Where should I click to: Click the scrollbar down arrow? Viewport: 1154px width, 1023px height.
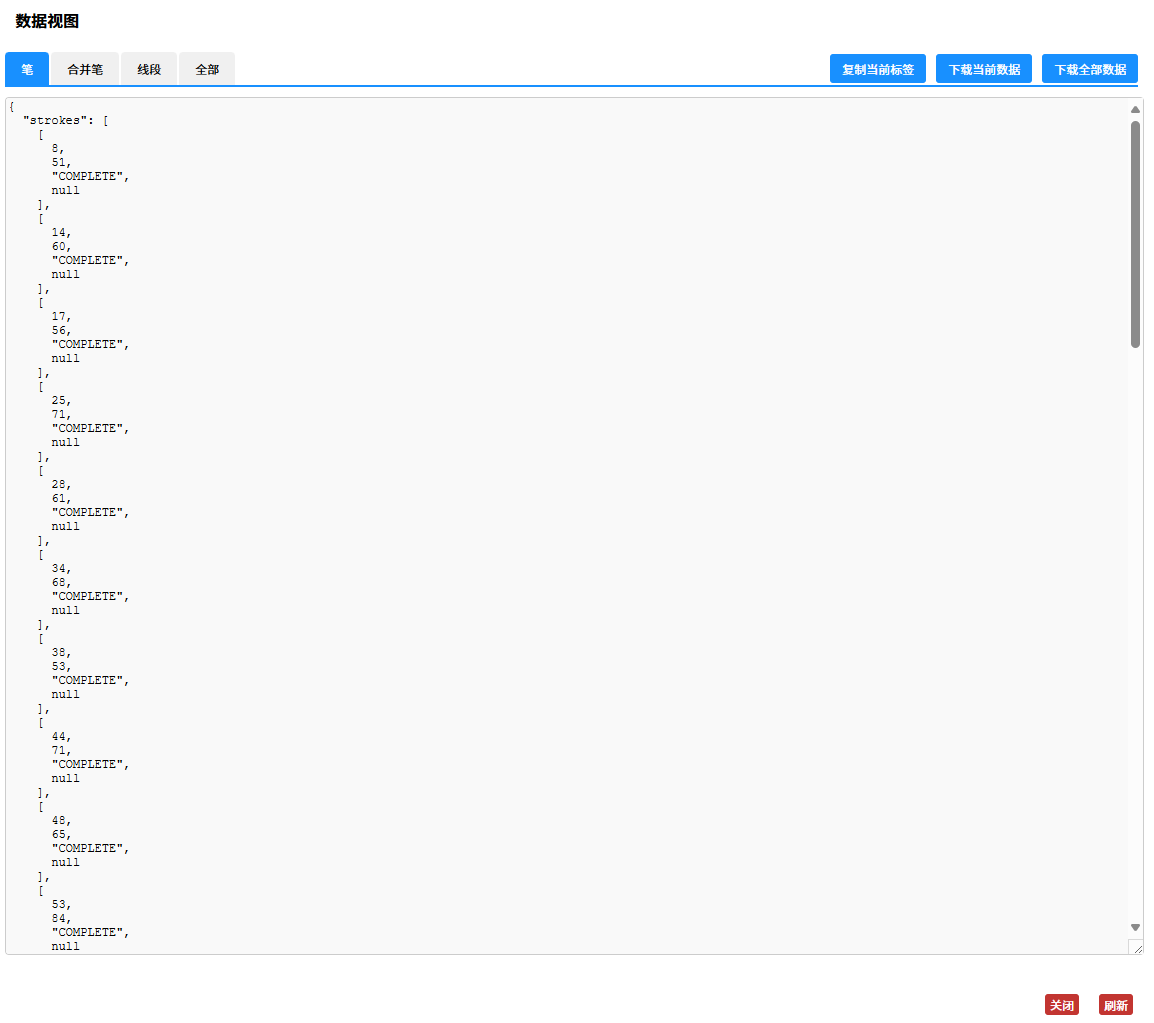tap(1135, 927)
